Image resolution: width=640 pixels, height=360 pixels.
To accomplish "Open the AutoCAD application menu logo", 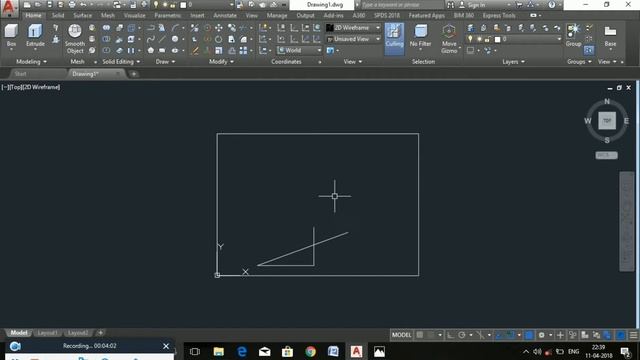I will [x=9, y=8].
